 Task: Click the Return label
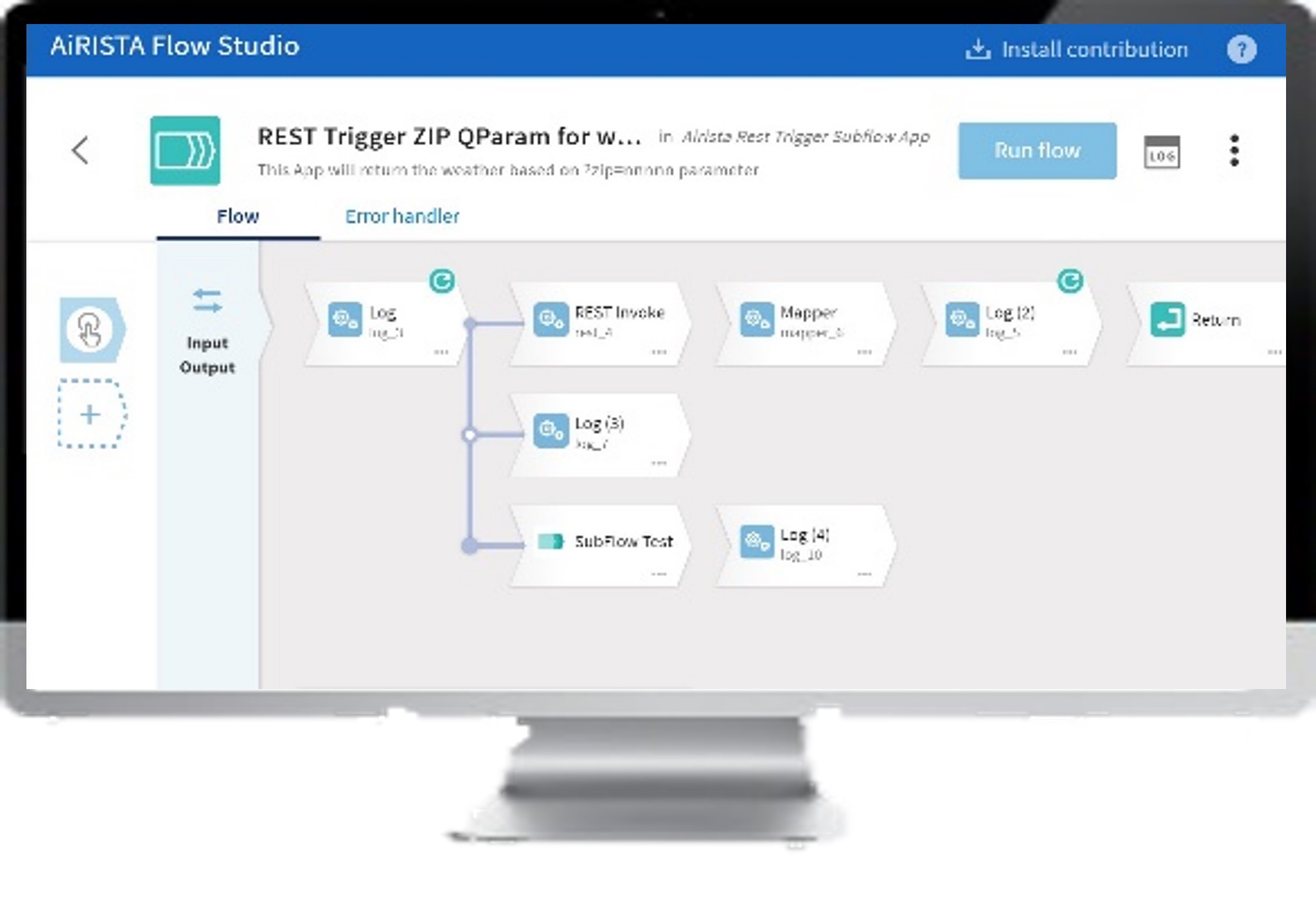coord(1216,320)
